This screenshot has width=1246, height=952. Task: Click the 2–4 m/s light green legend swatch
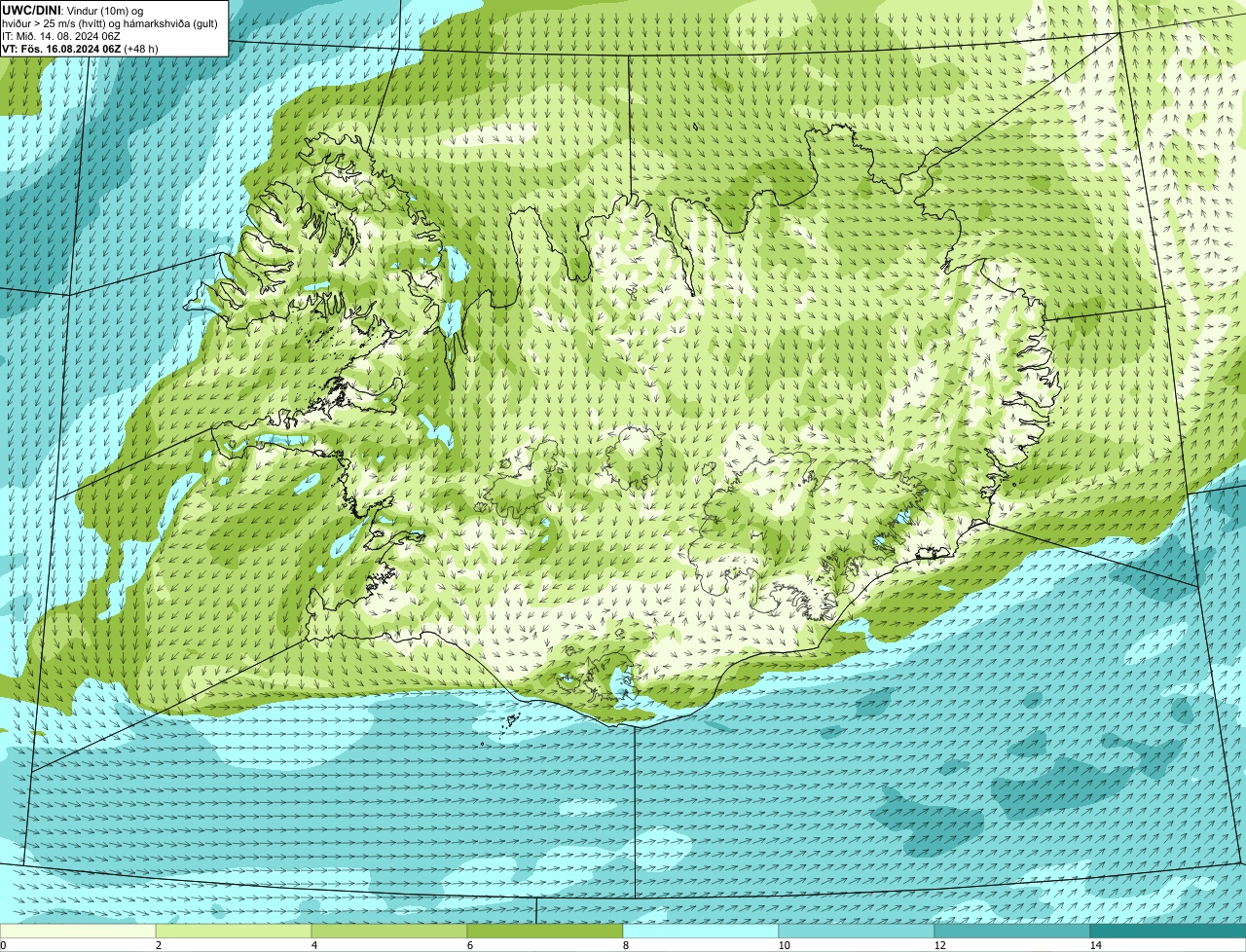(x=234, y=932)
